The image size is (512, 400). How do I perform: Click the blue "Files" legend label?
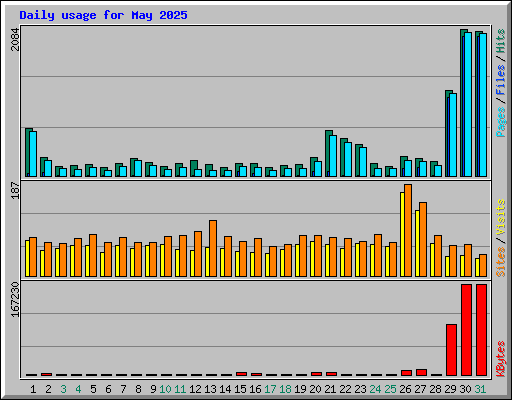500,79
